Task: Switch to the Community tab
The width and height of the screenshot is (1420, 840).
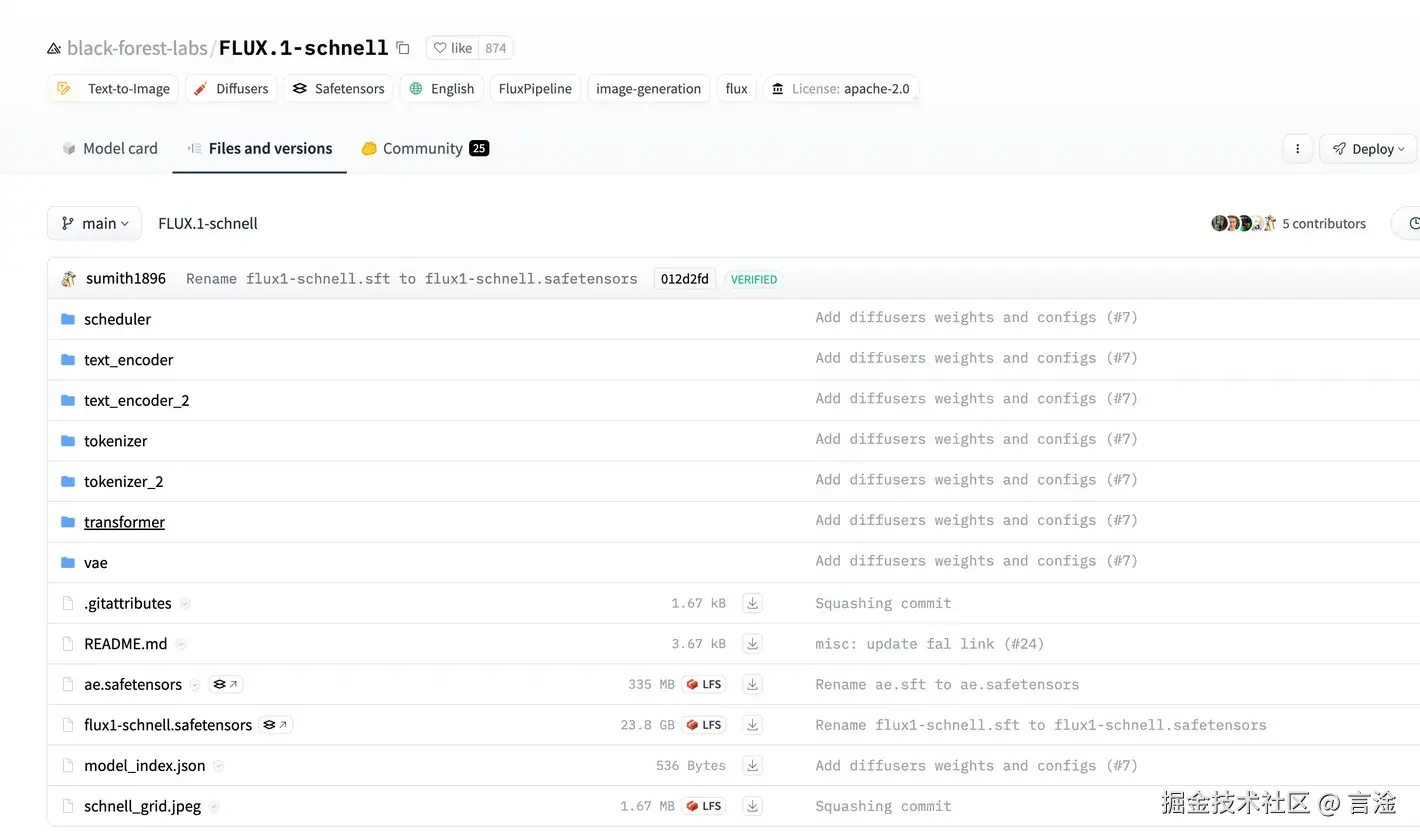Action: coord(425,148)
